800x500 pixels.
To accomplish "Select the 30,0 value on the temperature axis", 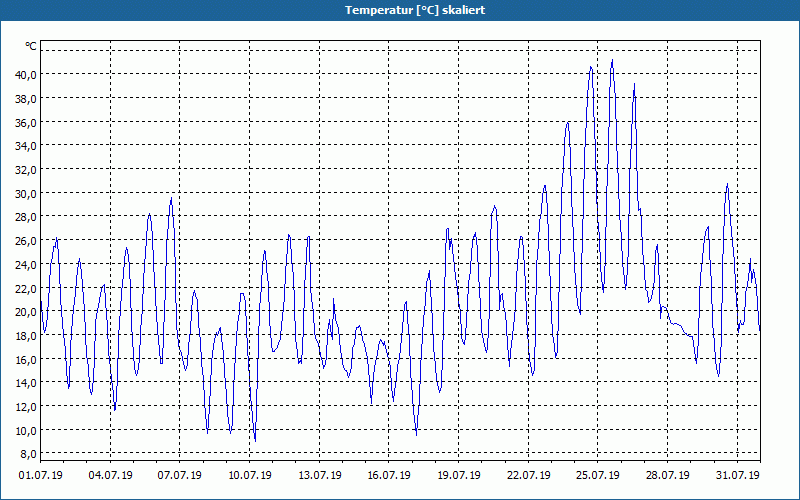I will 26,193.
